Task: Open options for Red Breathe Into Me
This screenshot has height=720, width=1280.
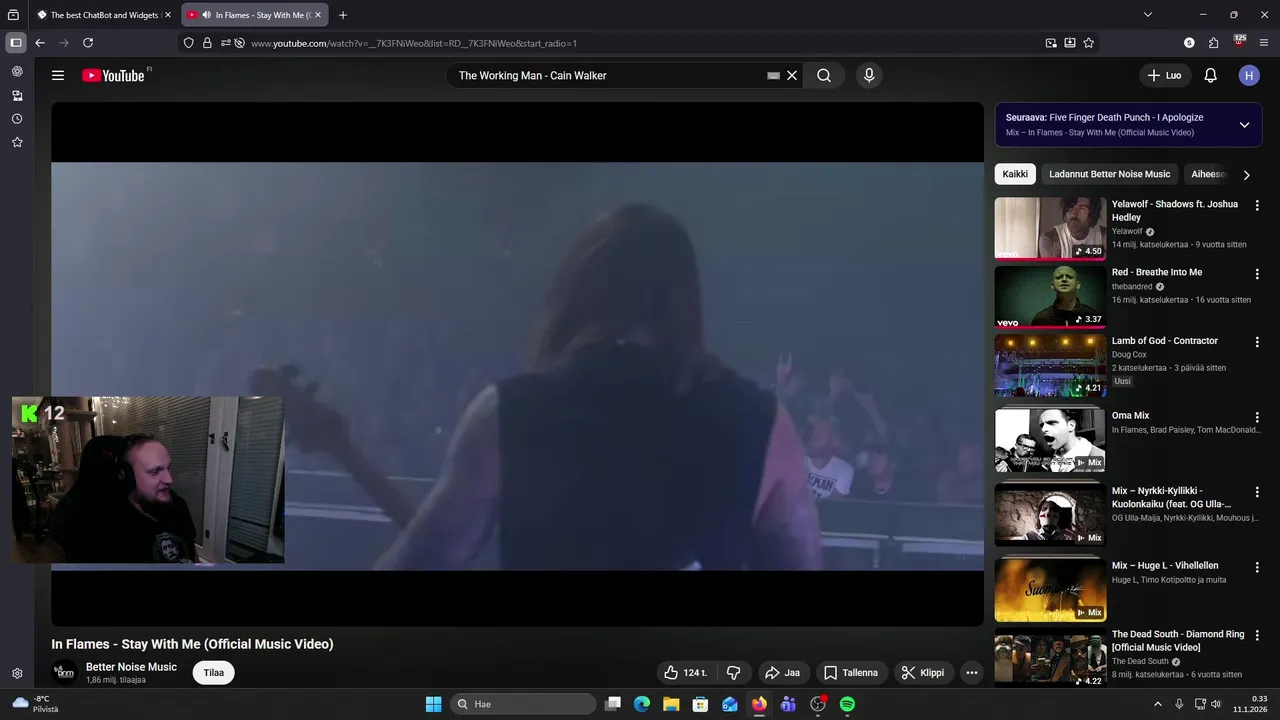Action: pos(1257,273)
